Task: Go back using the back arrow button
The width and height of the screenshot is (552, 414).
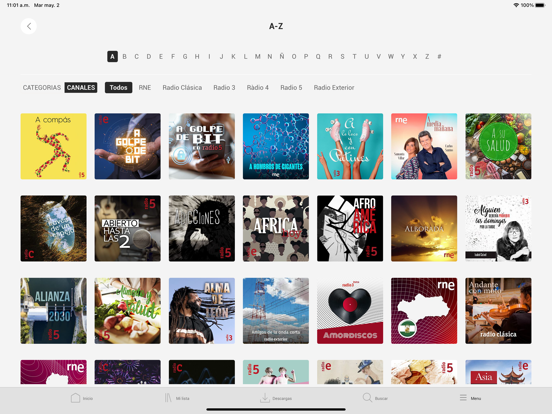Action: coord(29,26)
